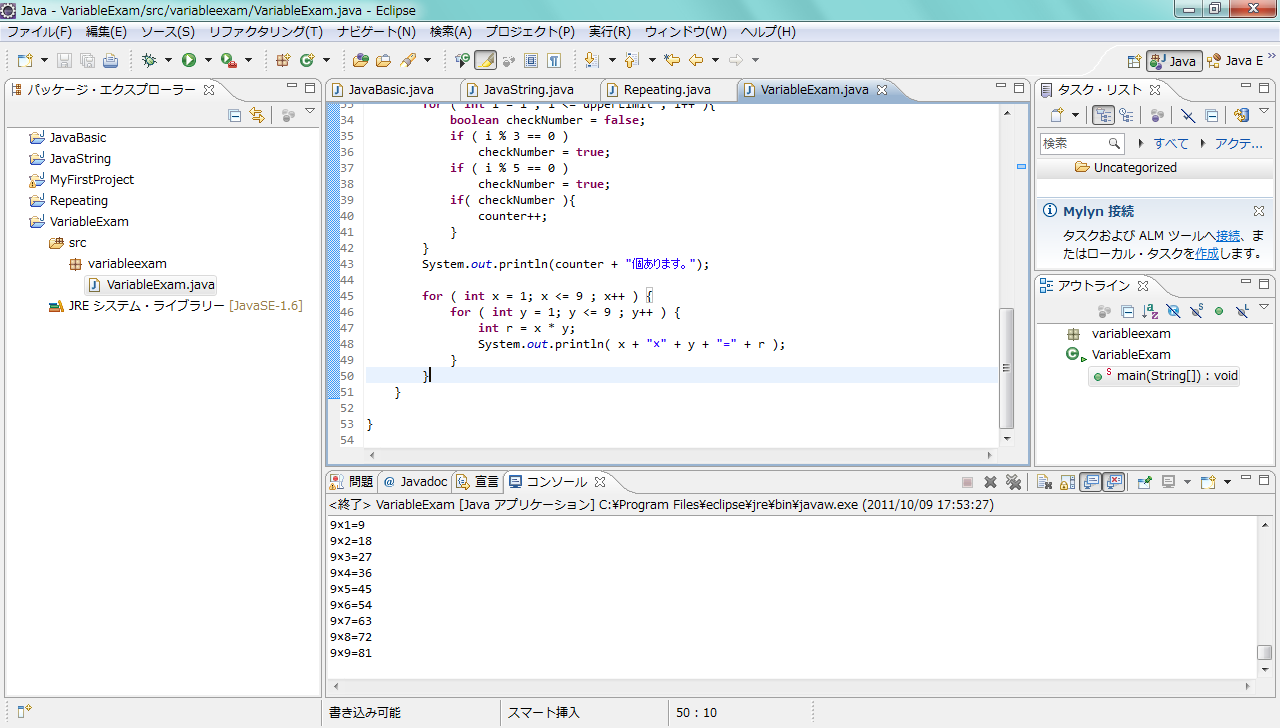Toggle Link with Editor in Package Explorer

click(257, 115)
